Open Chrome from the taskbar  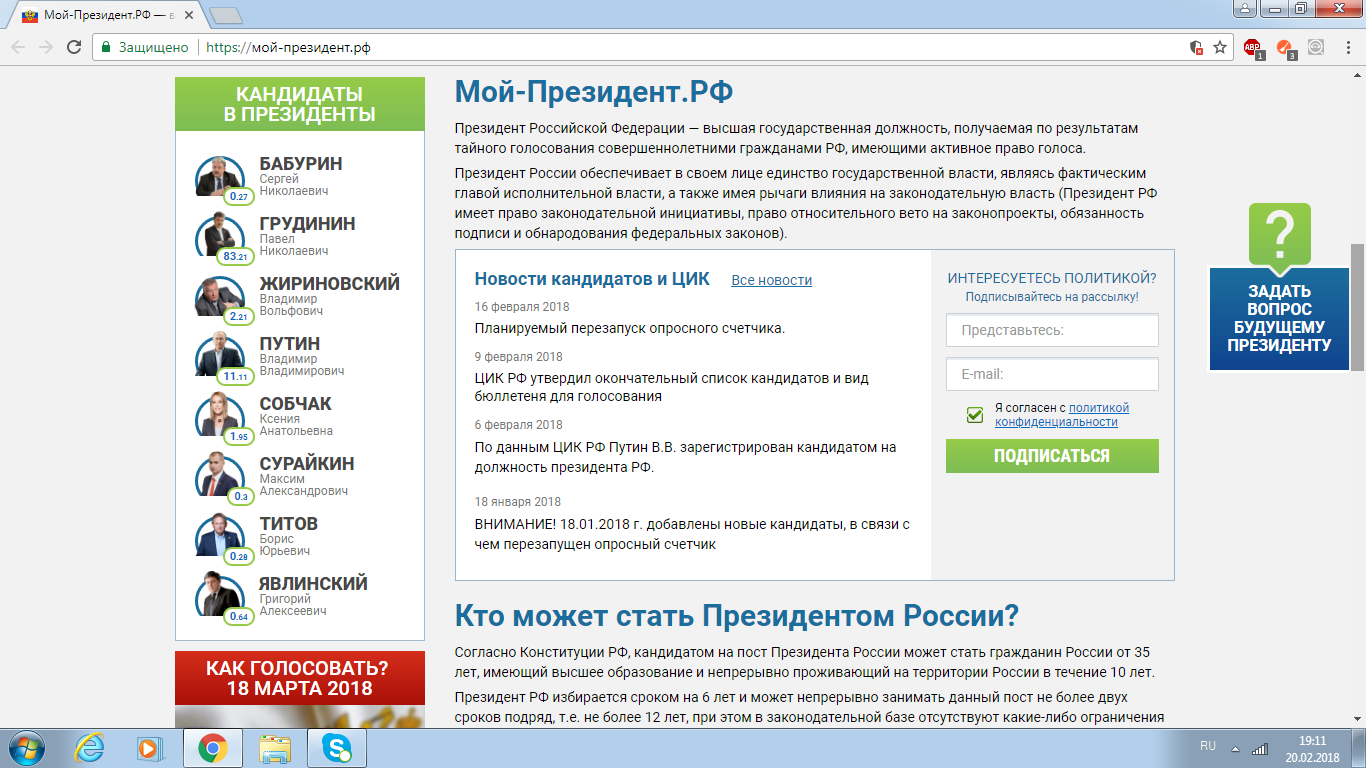point(212,747)
